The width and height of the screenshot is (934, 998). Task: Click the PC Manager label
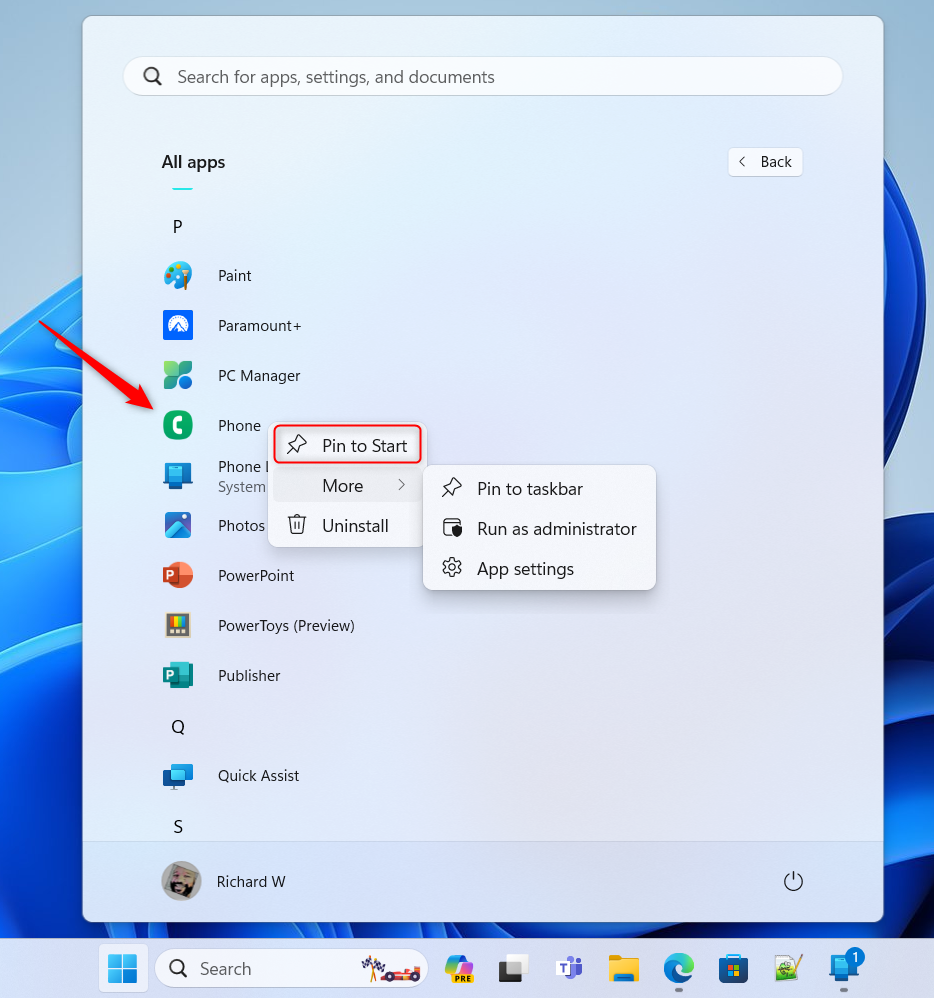259,376
